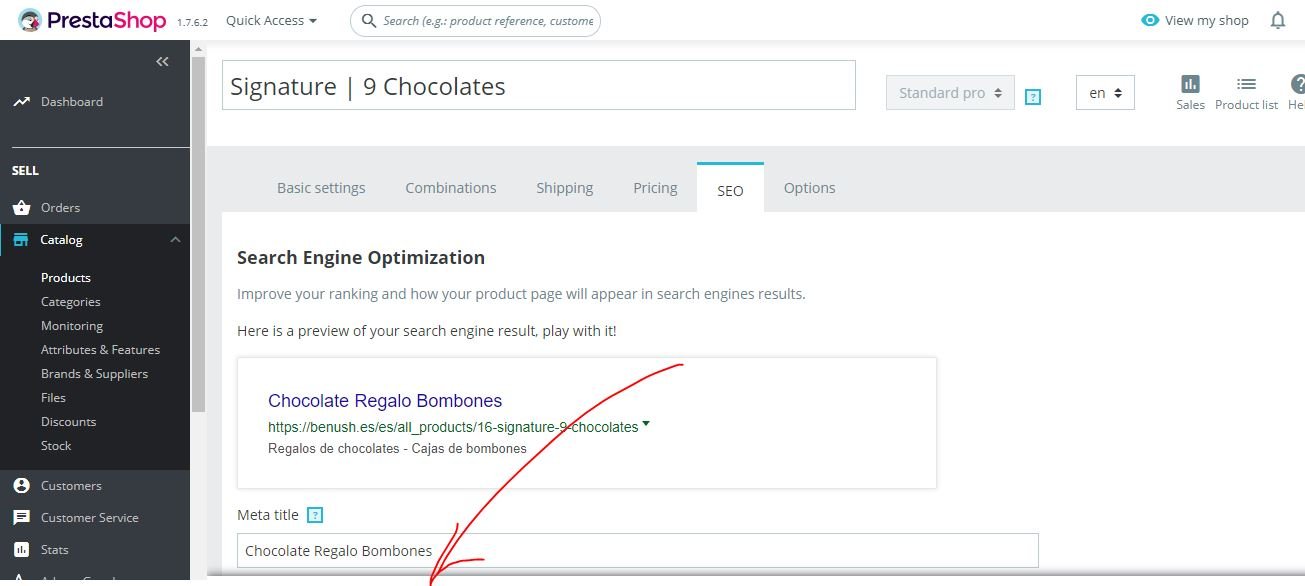Click the Orders basket icon
This screenshot has height=586, width=1305.
pyautogui.click(x=21, y=208)
